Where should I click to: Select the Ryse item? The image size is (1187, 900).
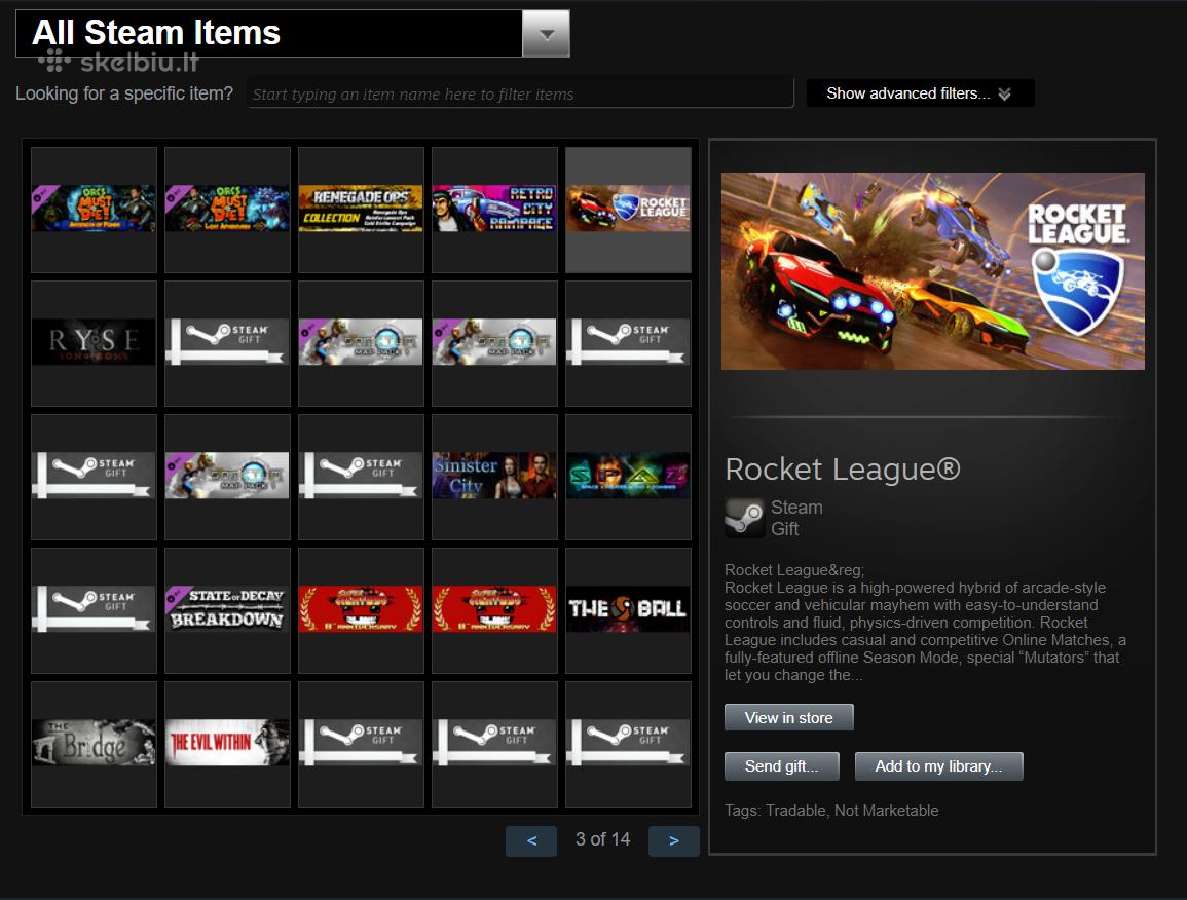click(94, 343)
